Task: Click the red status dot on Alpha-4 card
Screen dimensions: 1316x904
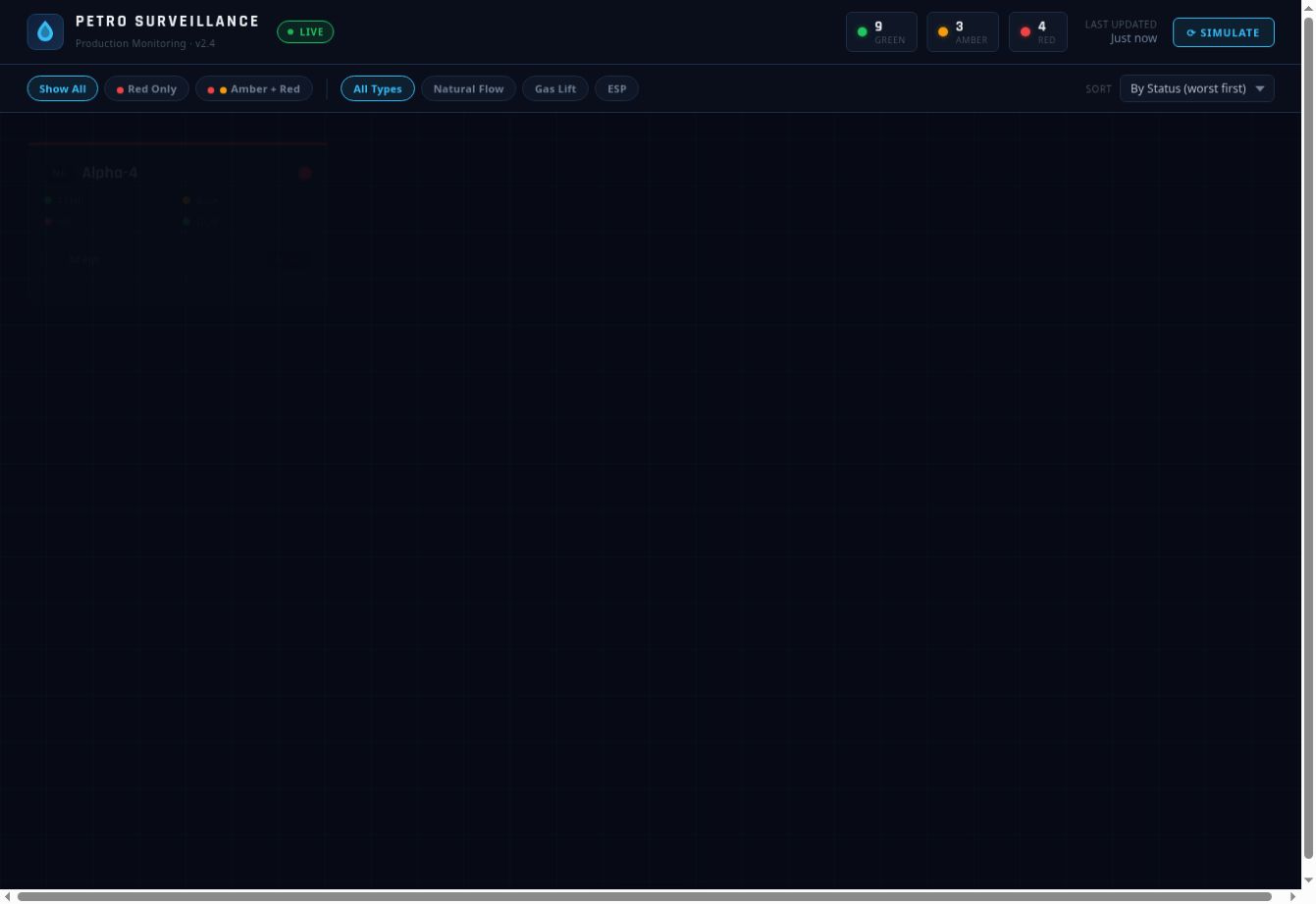Action: 305,173
